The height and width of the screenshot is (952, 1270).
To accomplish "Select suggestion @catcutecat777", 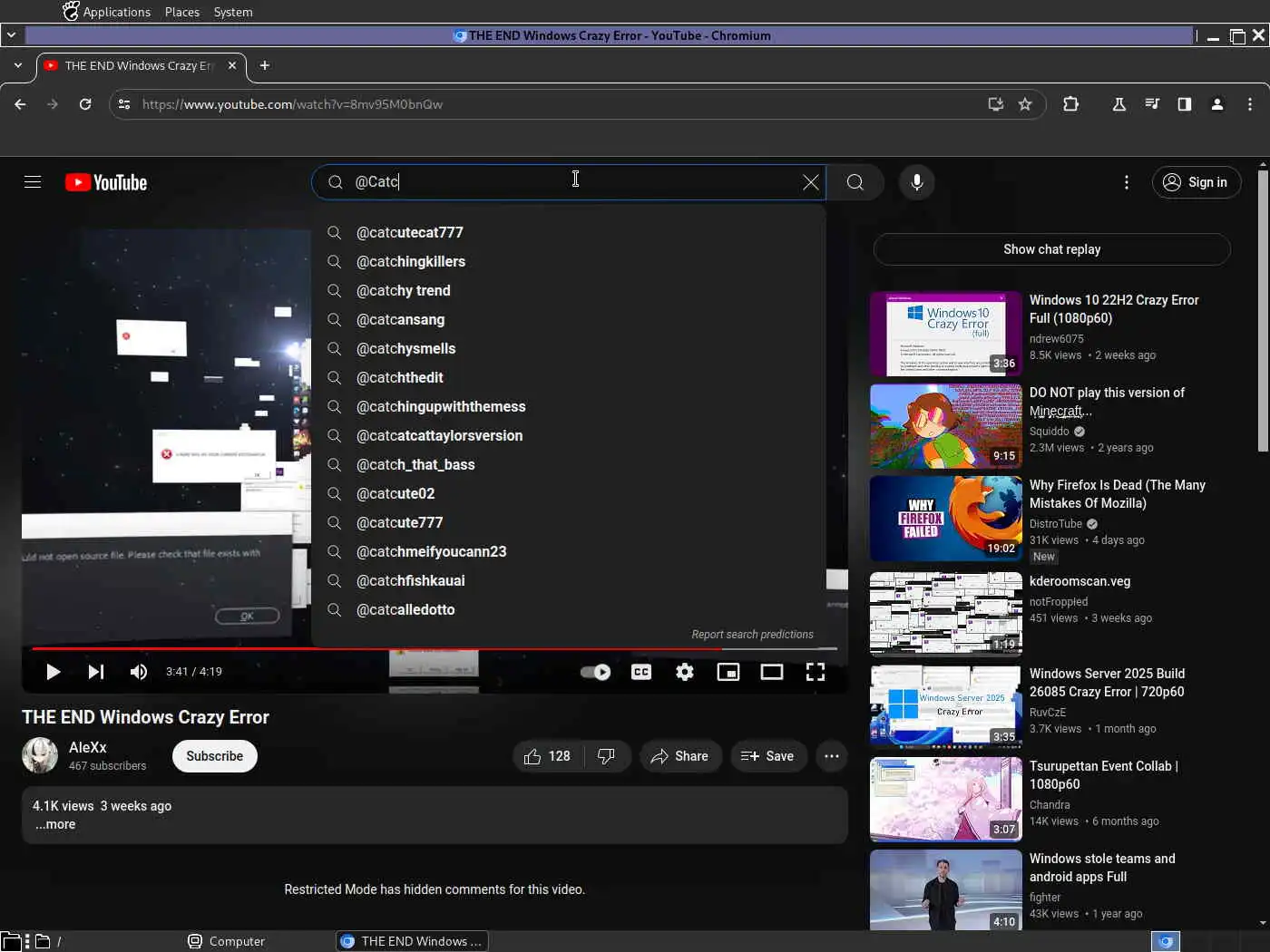I will coord(569,233).
